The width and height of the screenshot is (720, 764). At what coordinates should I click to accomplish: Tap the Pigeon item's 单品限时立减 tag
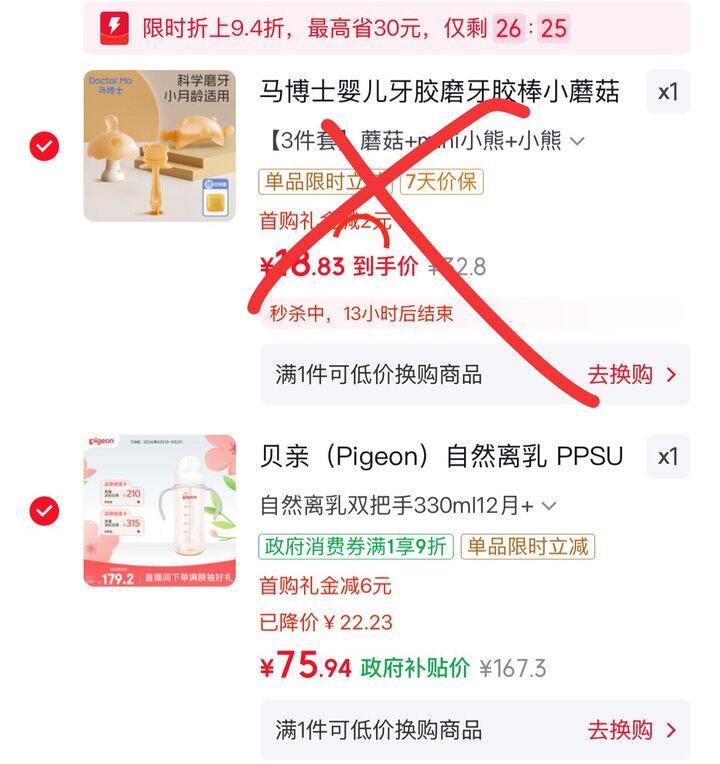tap(528, 546)
